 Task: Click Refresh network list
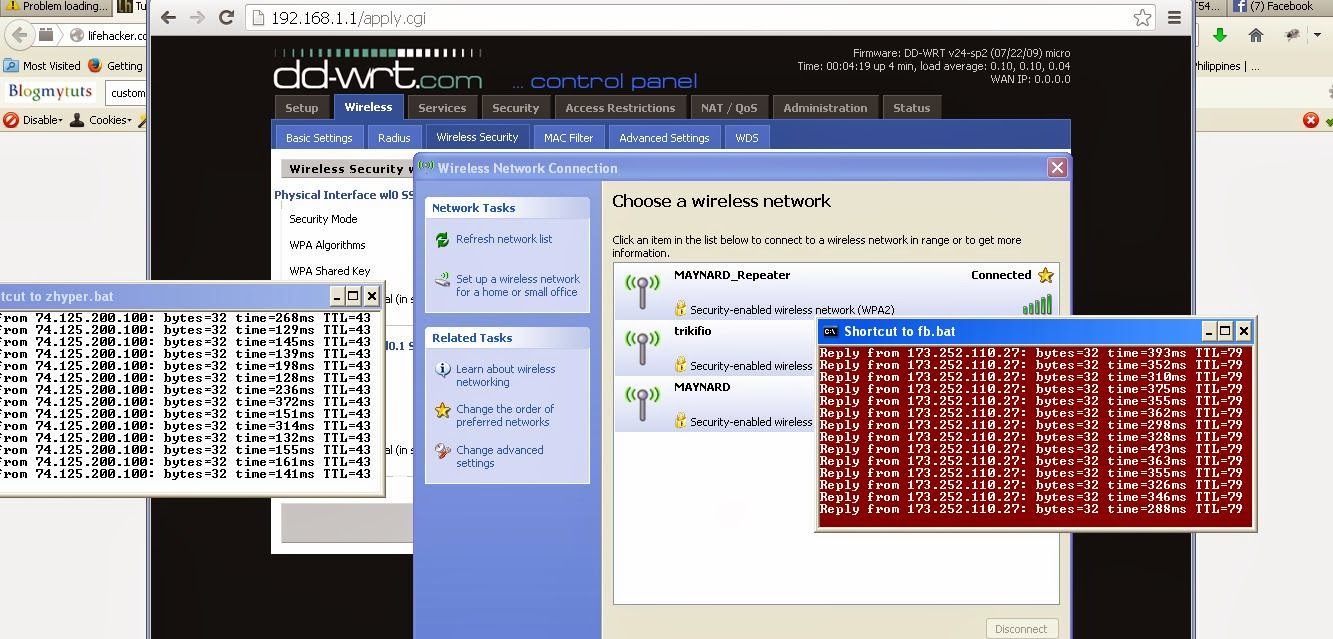504,239
